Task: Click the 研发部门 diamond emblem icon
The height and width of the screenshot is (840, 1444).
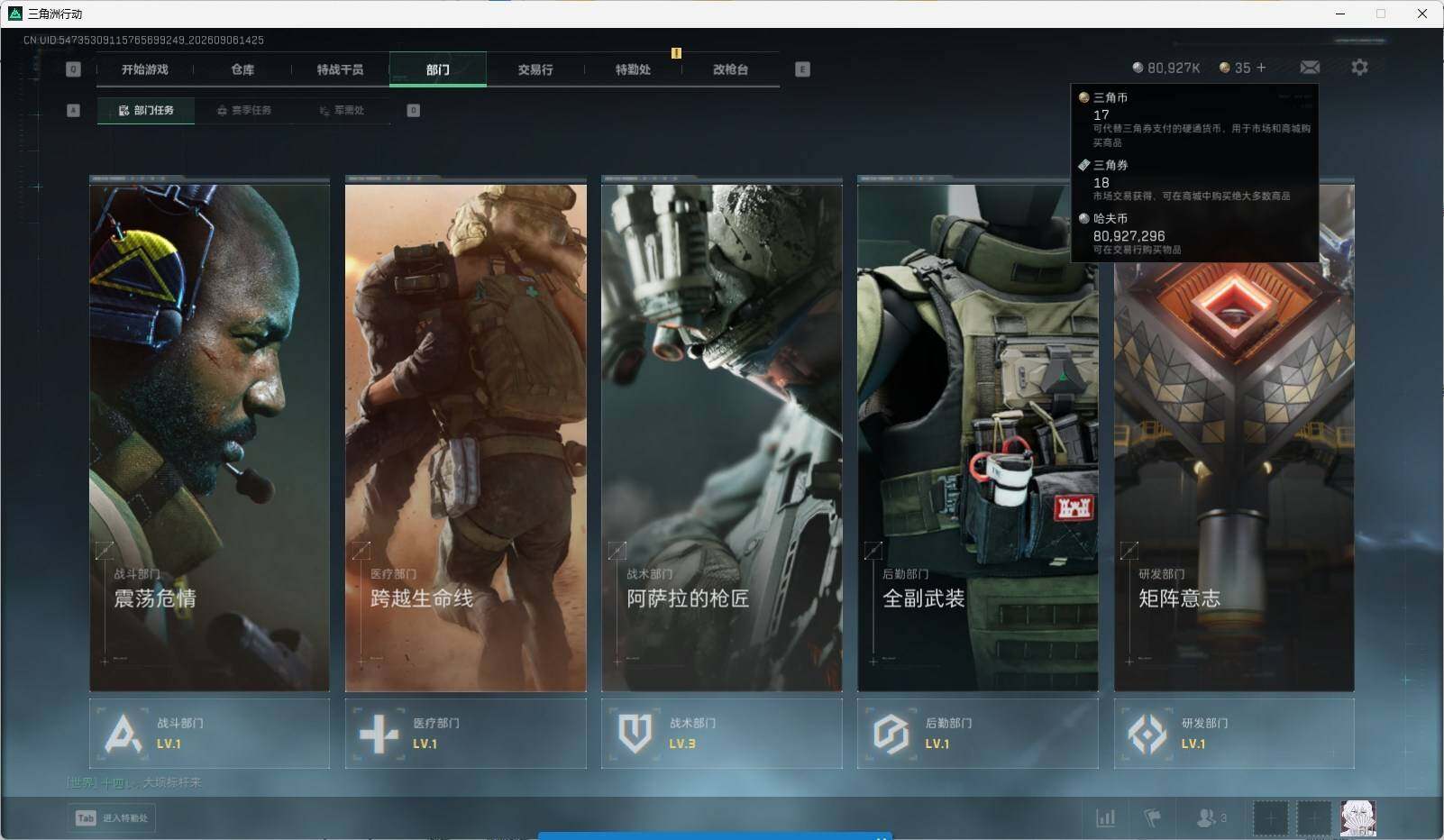Action: pyautogui.click(x=1147, y=734)
